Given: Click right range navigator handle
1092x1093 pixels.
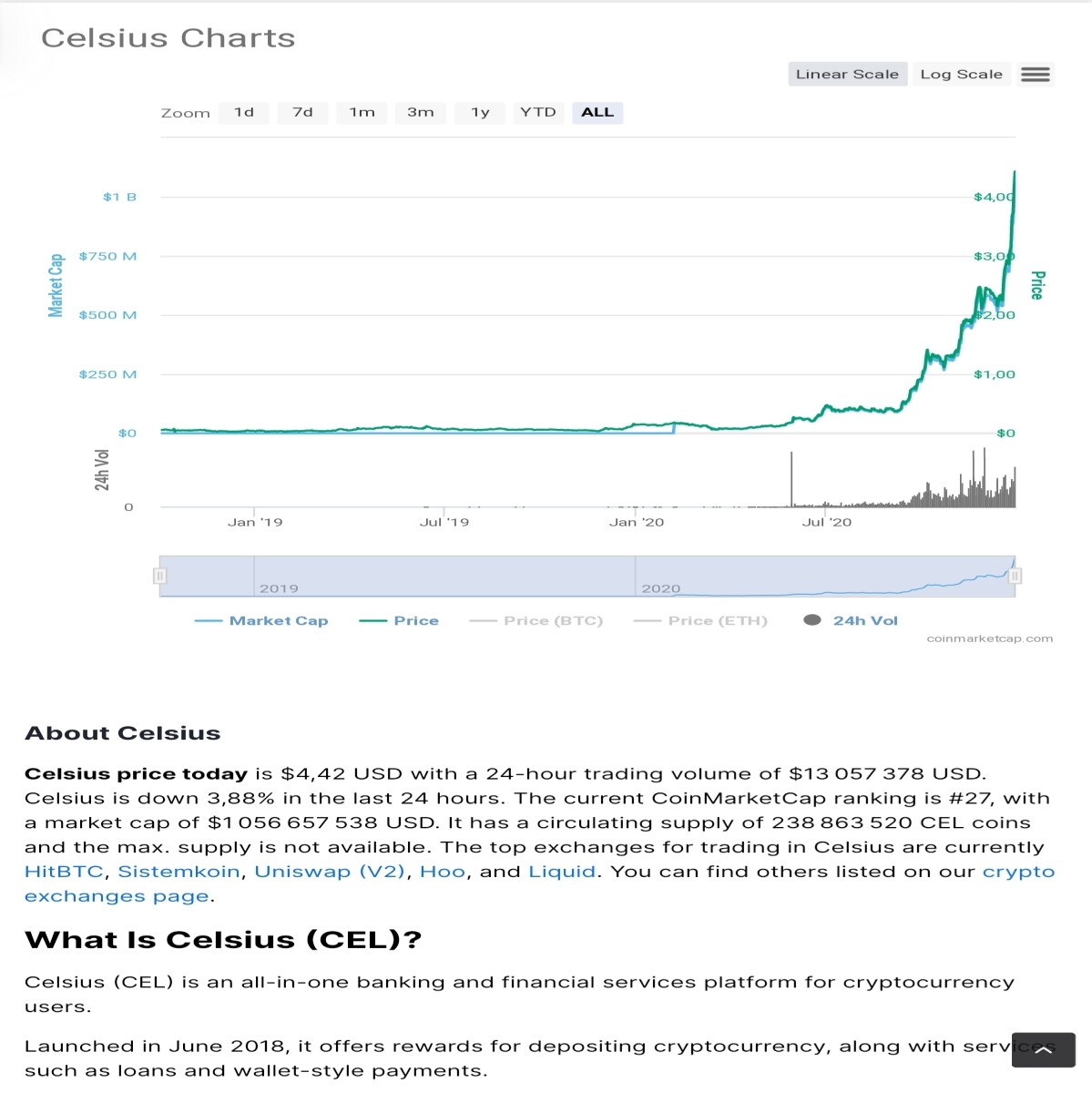Looking at the screenshot, I should point(1015,576).
